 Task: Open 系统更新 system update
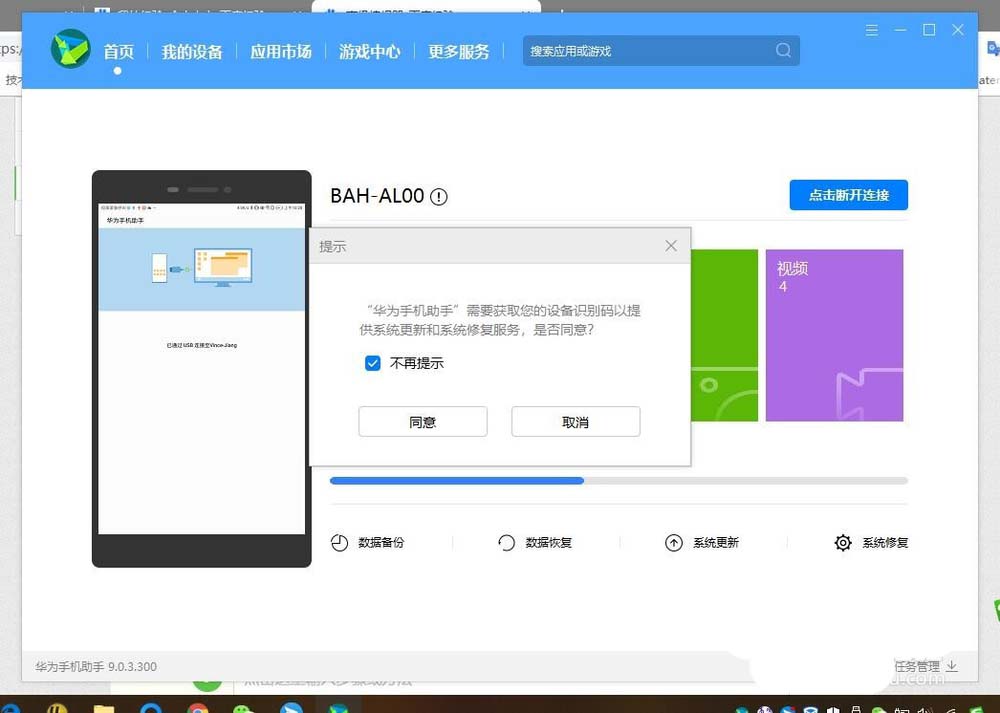point(702,543)
